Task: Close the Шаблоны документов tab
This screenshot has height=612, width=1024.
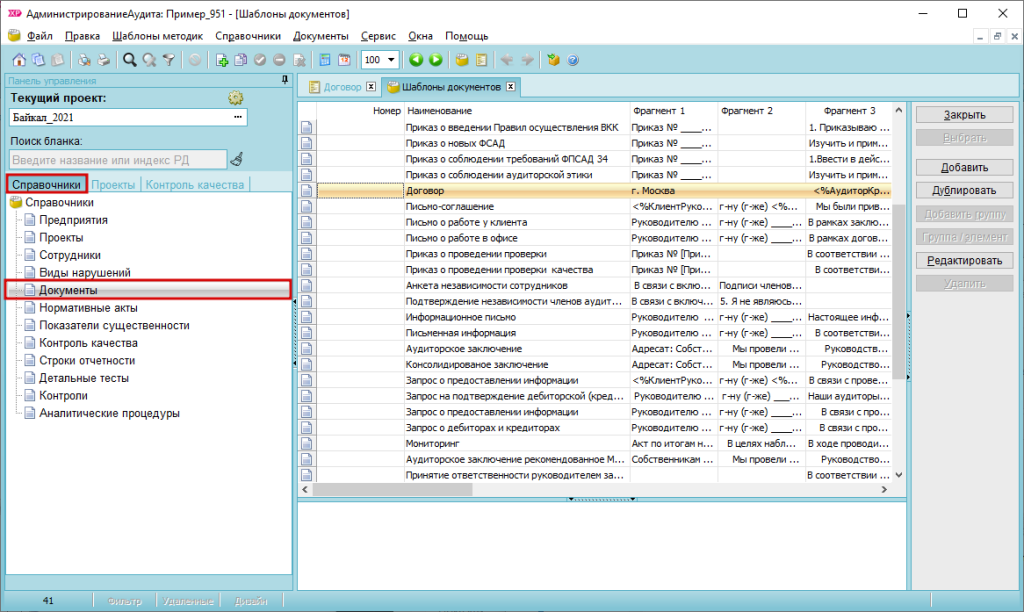Action: point(511,87)
